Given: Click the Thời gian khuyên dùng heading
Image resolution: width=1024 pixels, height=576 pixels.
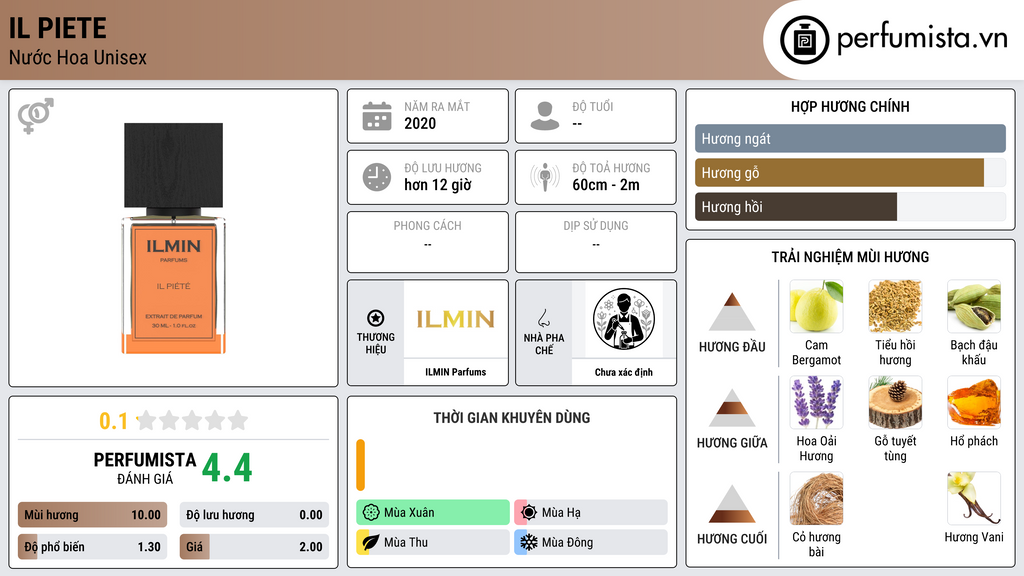Looking at the screenshot, I should (512, 417).
